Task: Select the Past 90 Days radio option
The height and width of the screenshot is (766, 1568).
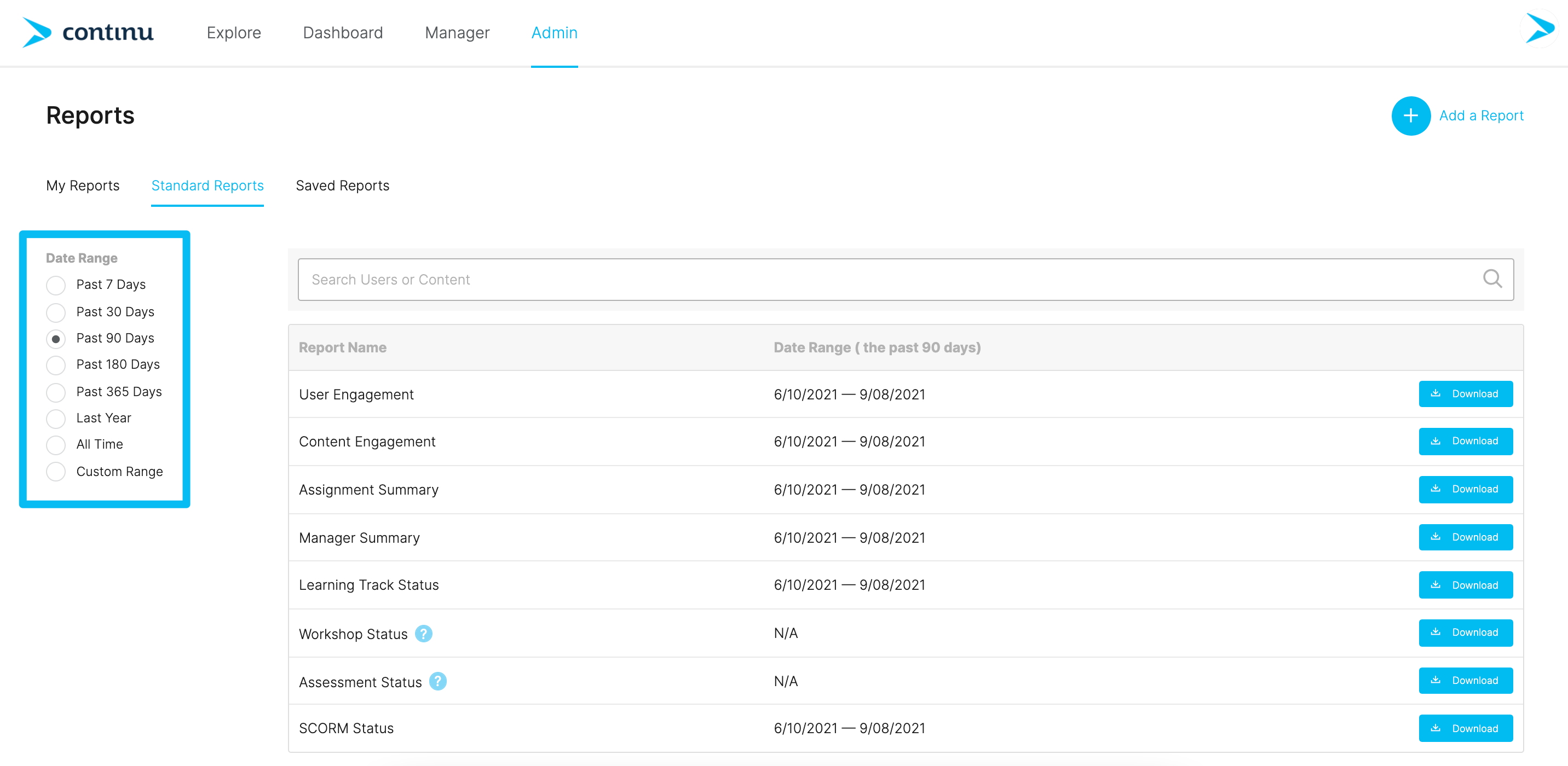Action: click(55, 338)
